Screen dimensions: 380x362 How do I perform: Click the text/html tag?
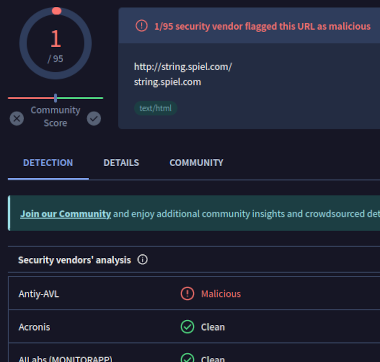coord(155,108)
